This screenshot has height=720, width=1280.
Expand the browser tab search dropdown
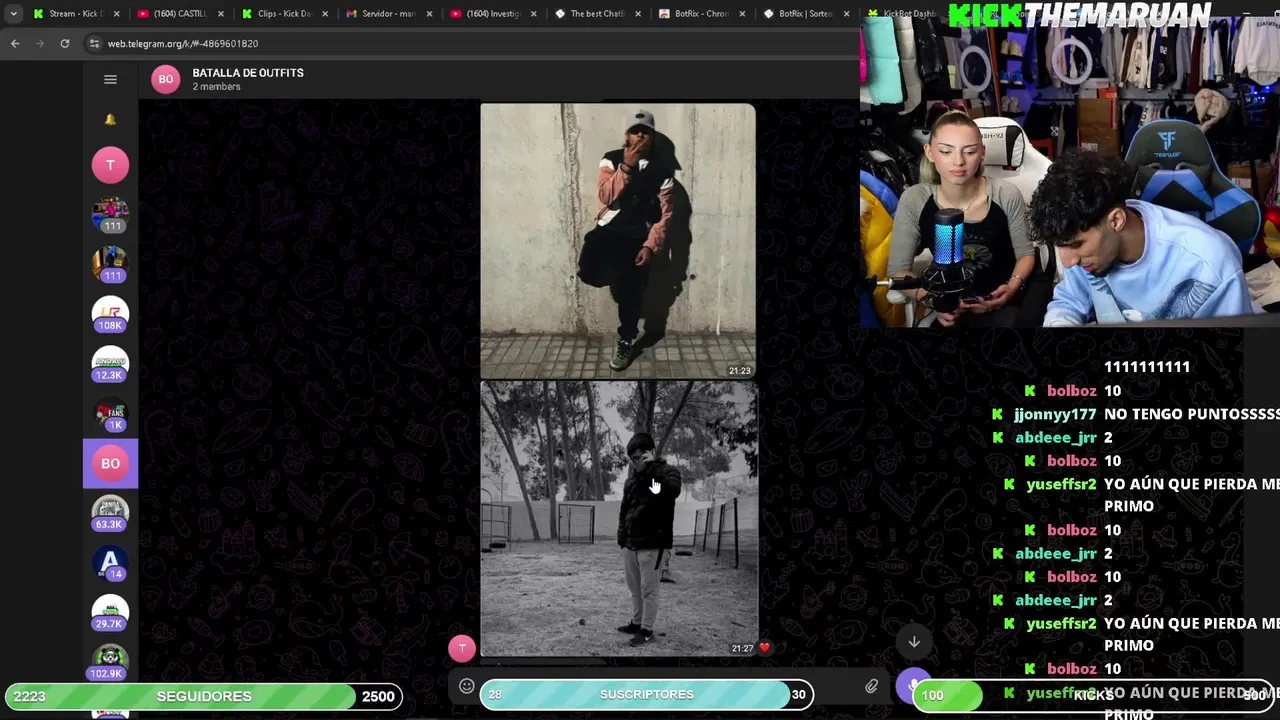(13, 14)
